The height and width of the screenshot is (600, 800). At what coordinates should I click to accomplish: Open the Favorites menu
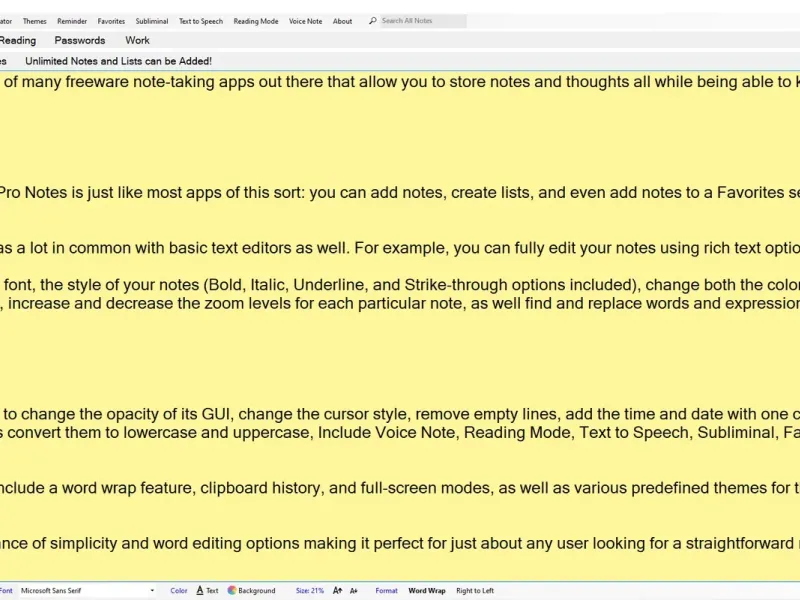pos(111,21)
